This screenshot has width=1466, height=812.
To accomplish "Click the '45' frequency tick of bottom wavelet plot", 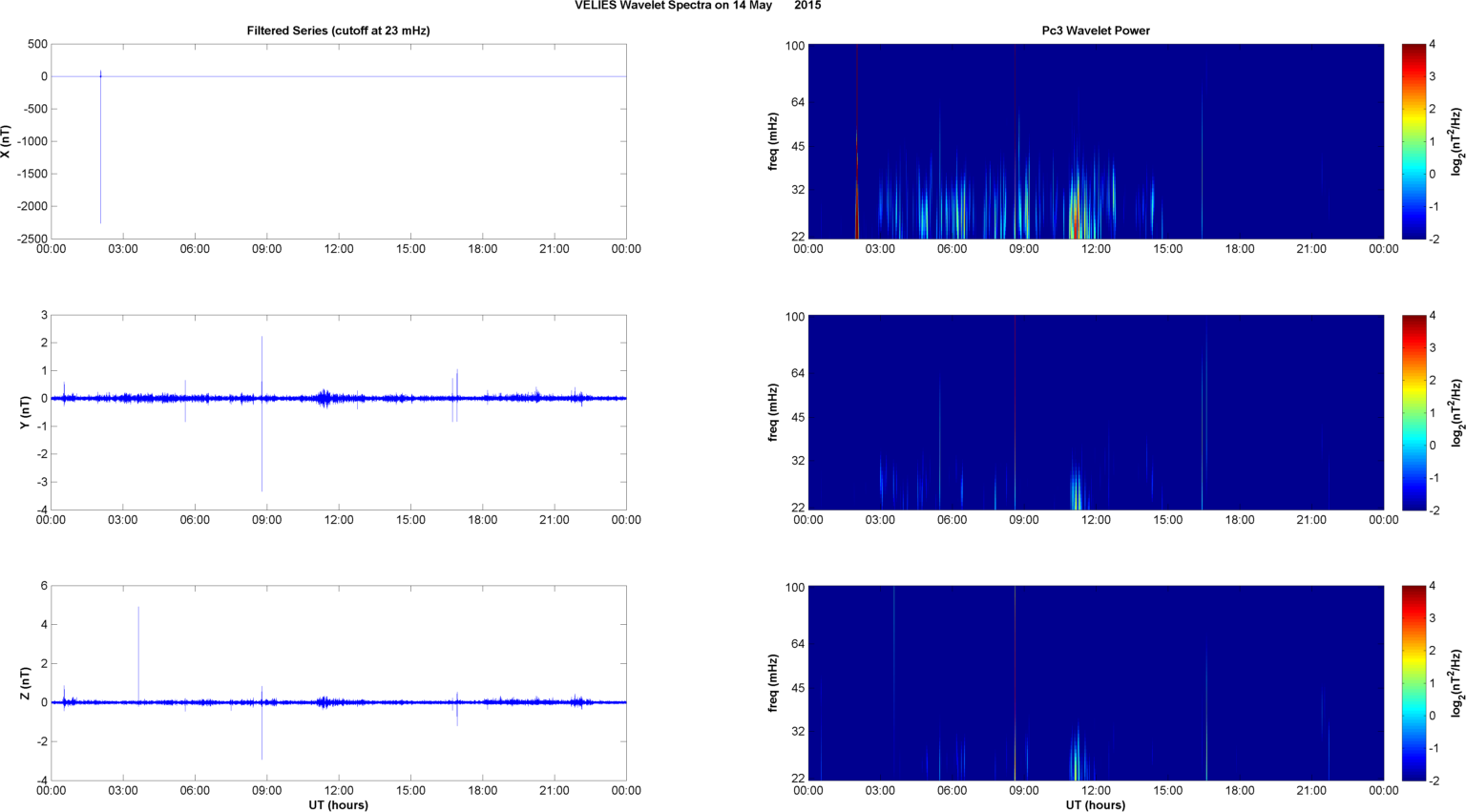I will (798, 688).
